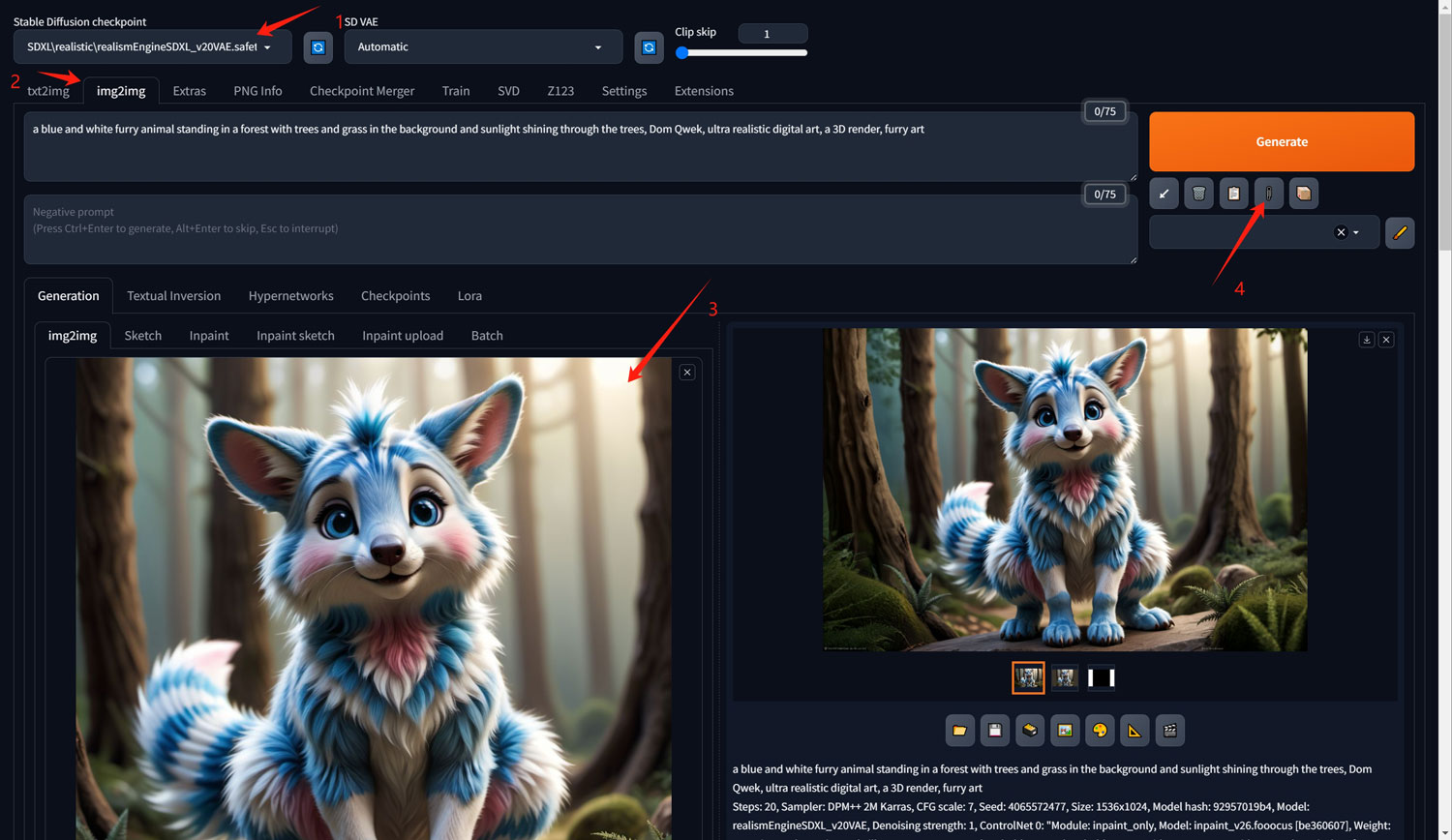The width and height of the screenshot is (1452, 840).
Task: Click the clipboard apply styles icon
Action: pyautogui.click(x=1233, y=194)
